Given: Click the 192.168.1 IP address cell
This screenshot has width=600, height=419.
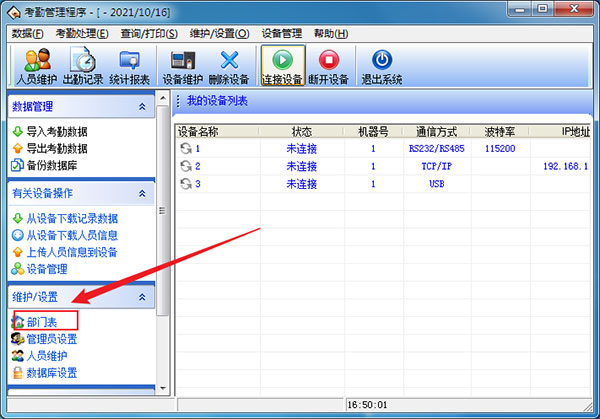Looking at the screenshot, I should point(566,166).
